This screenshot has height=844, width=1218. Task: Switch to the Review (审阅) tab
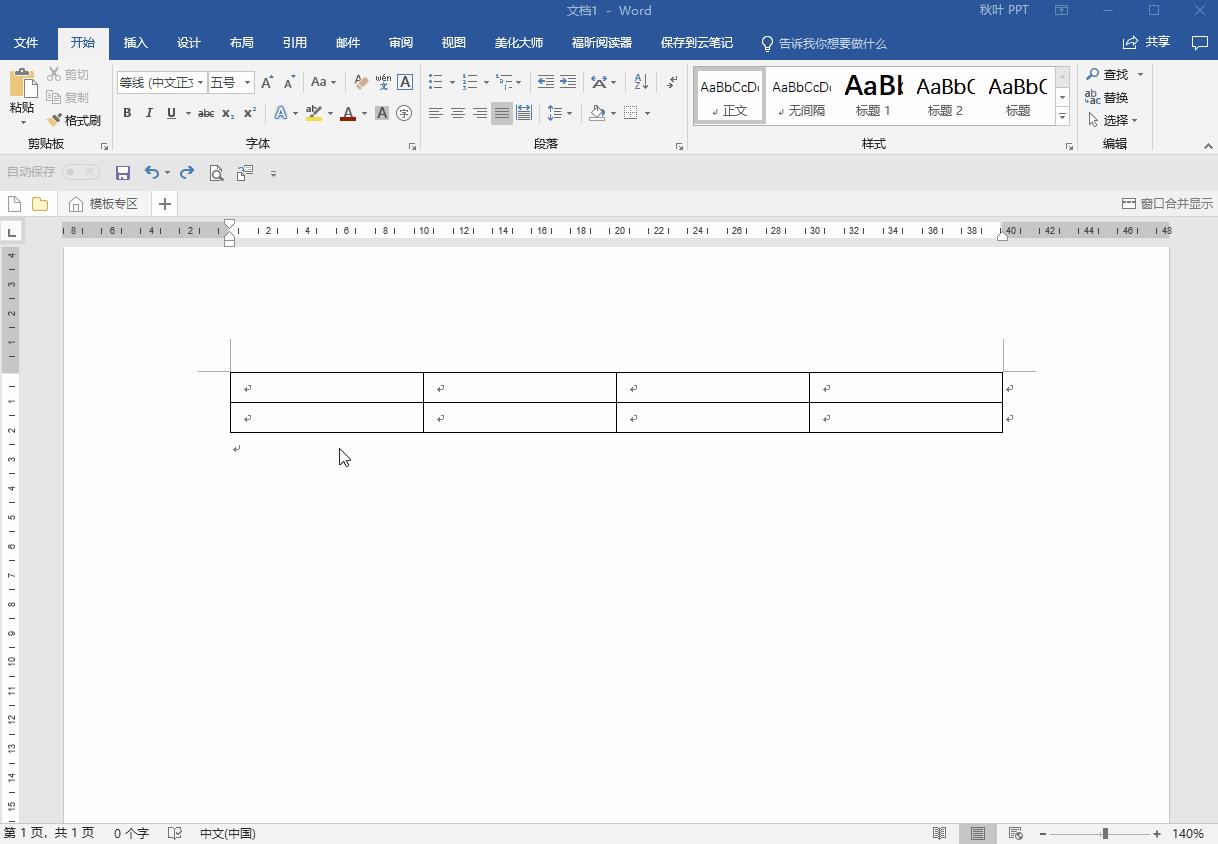point(401,43)
